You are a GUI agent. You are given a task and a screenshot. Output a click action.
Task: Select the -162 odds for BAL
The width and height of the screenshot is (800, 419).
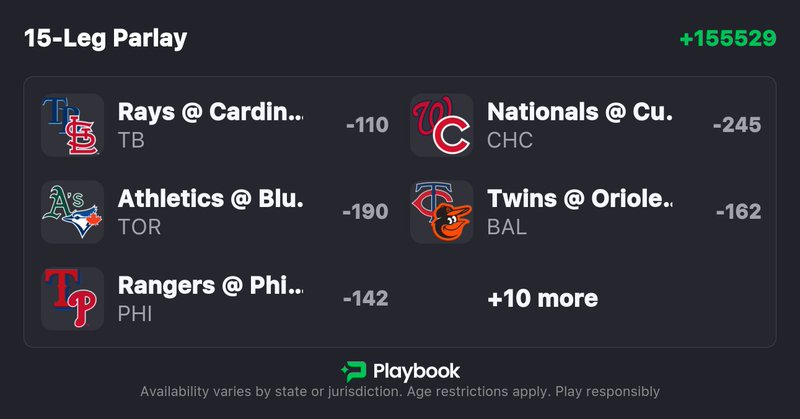click(x=738, y=212)
